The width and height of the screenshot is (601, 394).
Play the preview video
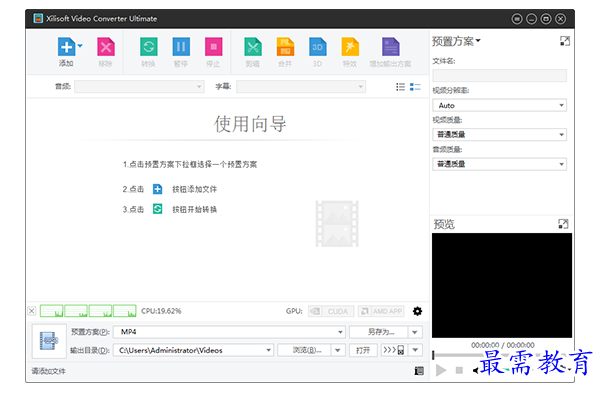coord(441,370)
